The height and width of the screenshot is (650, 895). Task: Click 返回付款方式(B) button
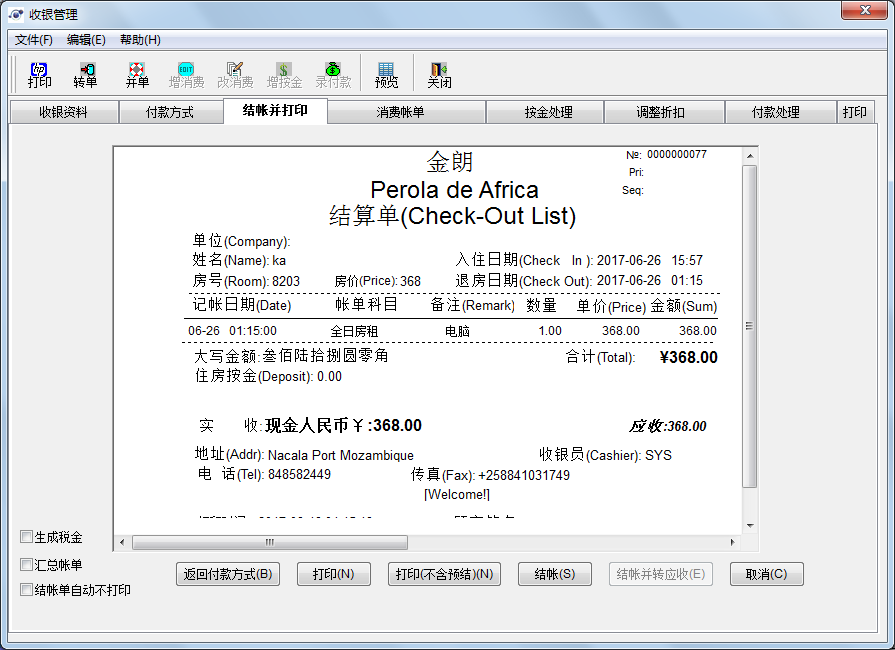[x=228, y=574]
